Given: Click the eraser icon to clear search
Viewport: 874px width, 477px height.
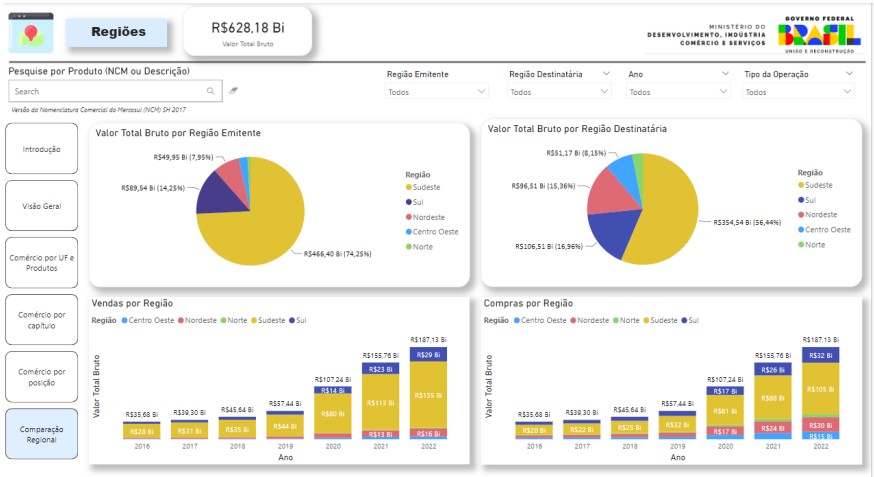Looking at the screenshot, I should tap(233, 91).
